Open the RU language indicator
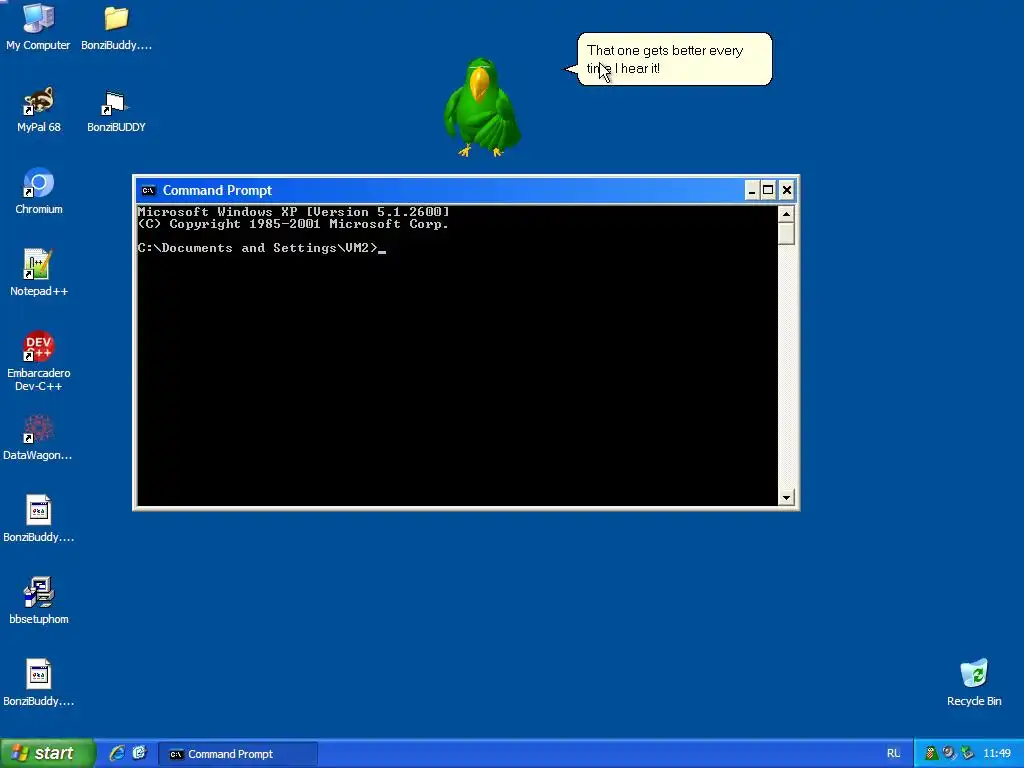The width and height of the screenshot is (1024, 768). 893,753
